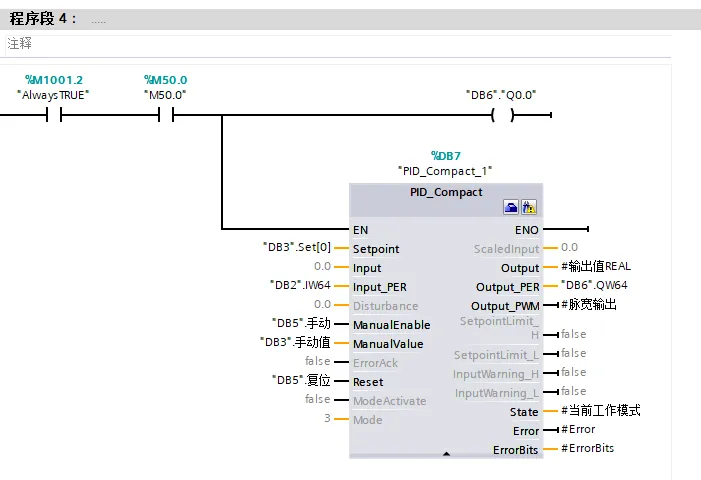Edit the Mode input value 3
Image resolution: width=701 pixels, height=480 pixels.
coord(327,418)
